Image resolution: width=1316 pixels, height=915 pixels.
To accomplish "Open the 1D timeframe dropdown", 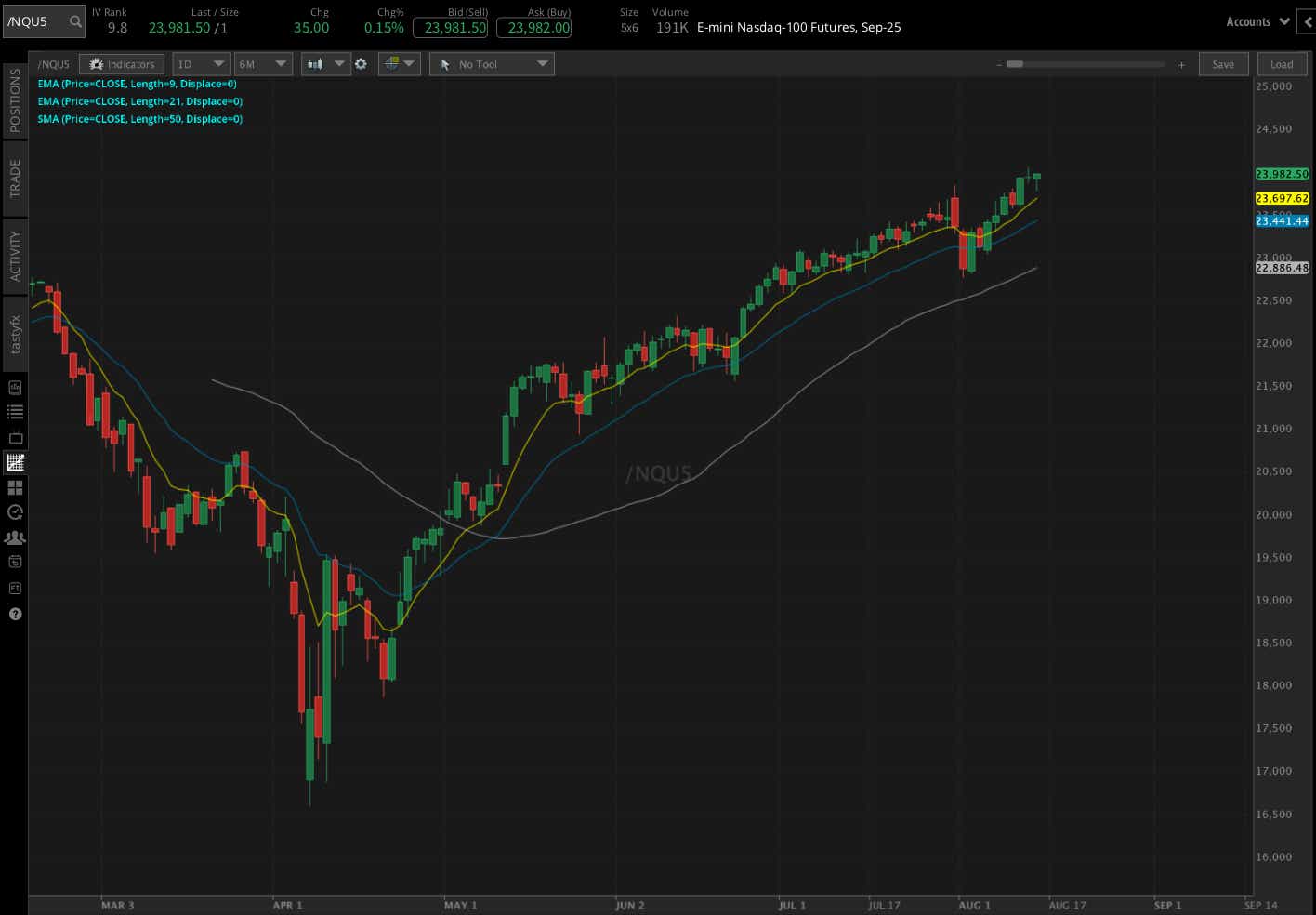I will [201, 64].
